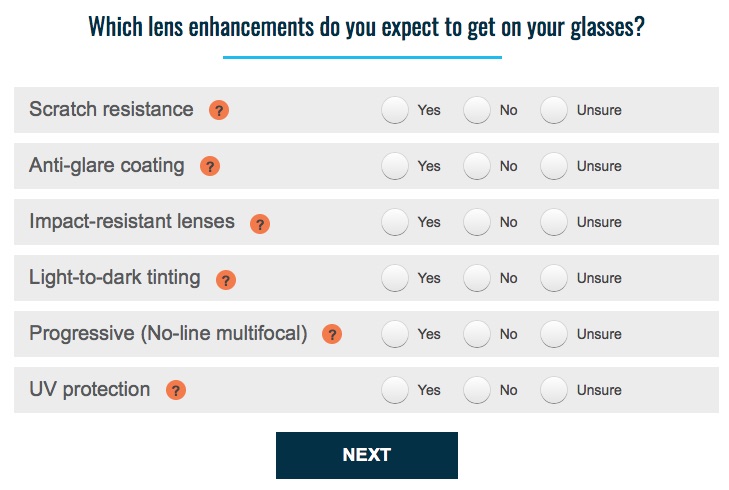Select No for Progressive multifocal
Screen dimensions: 729x490
477,334
